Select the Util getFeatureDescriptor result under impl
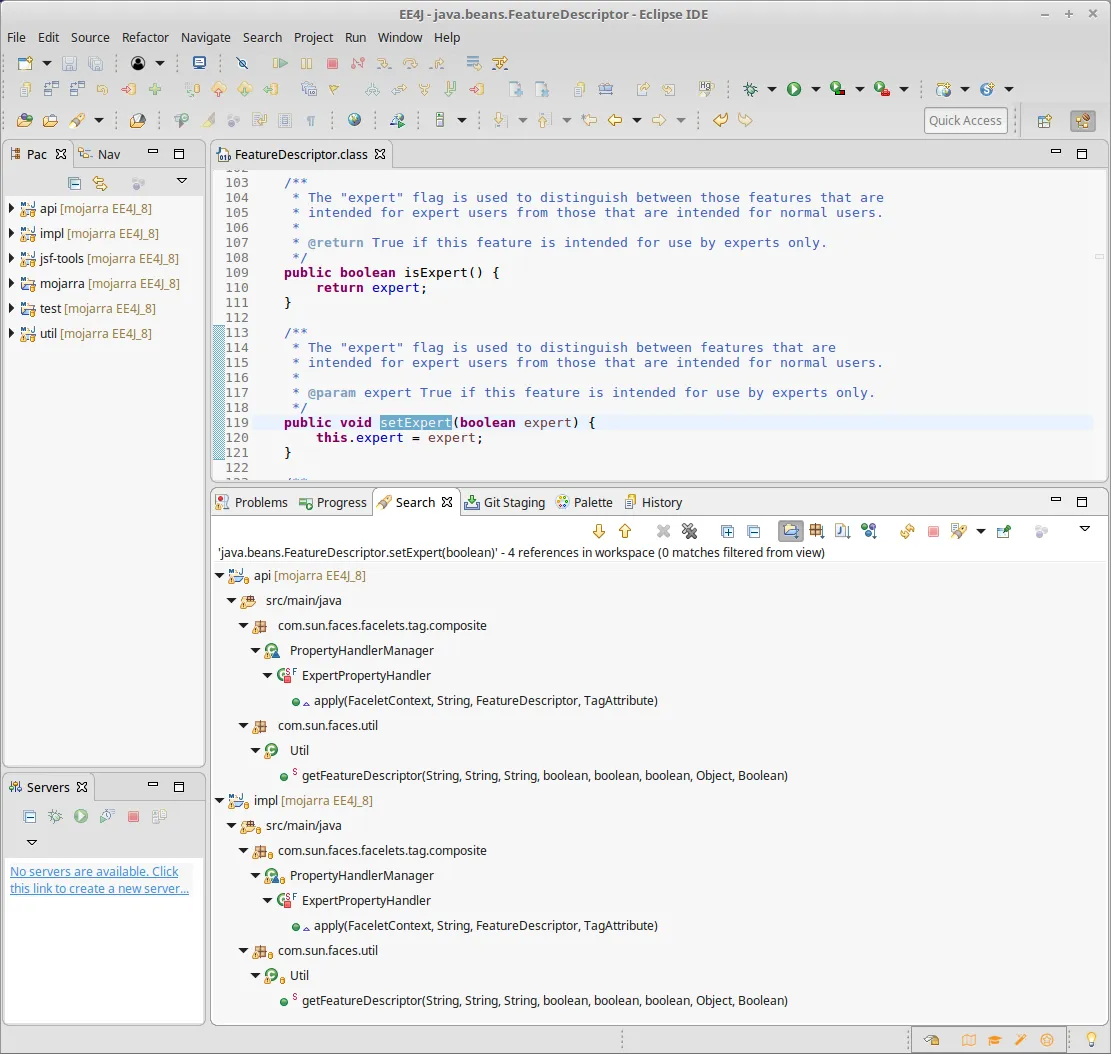Screen dimensions: 1111x1054 (544, 1000)
